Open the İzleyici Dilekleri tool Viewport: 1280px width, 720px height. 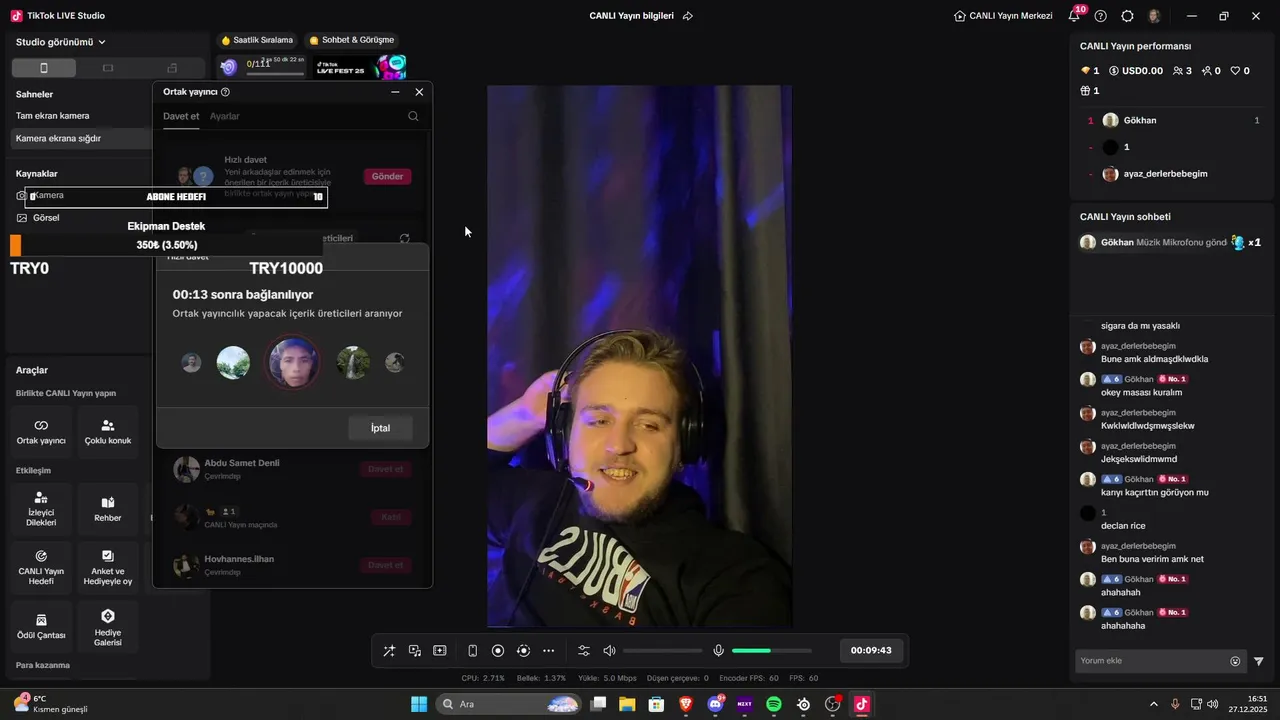coord(41,509)
